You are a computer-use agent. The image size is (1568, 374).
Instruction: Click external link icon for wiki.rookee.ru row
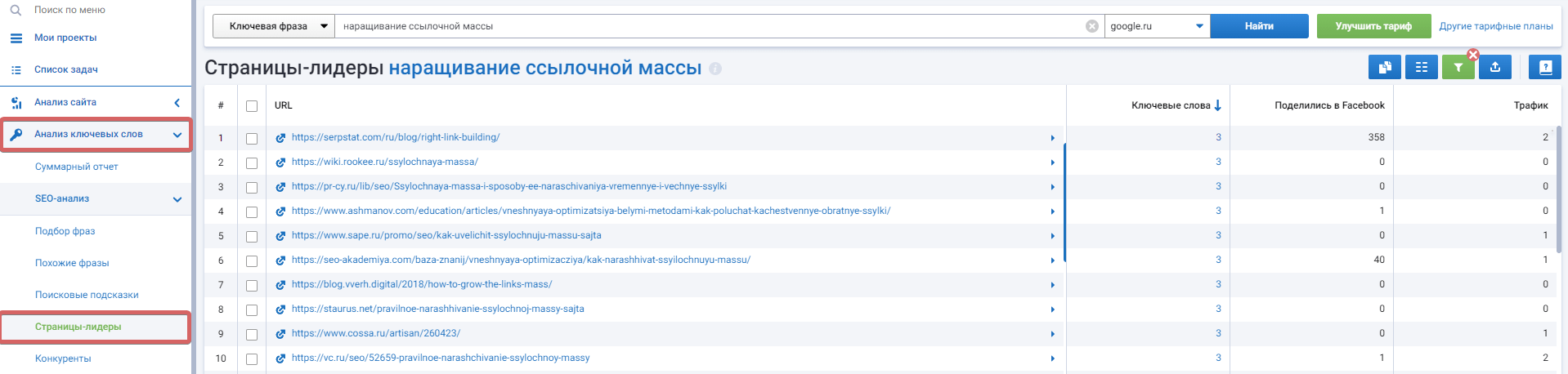(280, 163)
